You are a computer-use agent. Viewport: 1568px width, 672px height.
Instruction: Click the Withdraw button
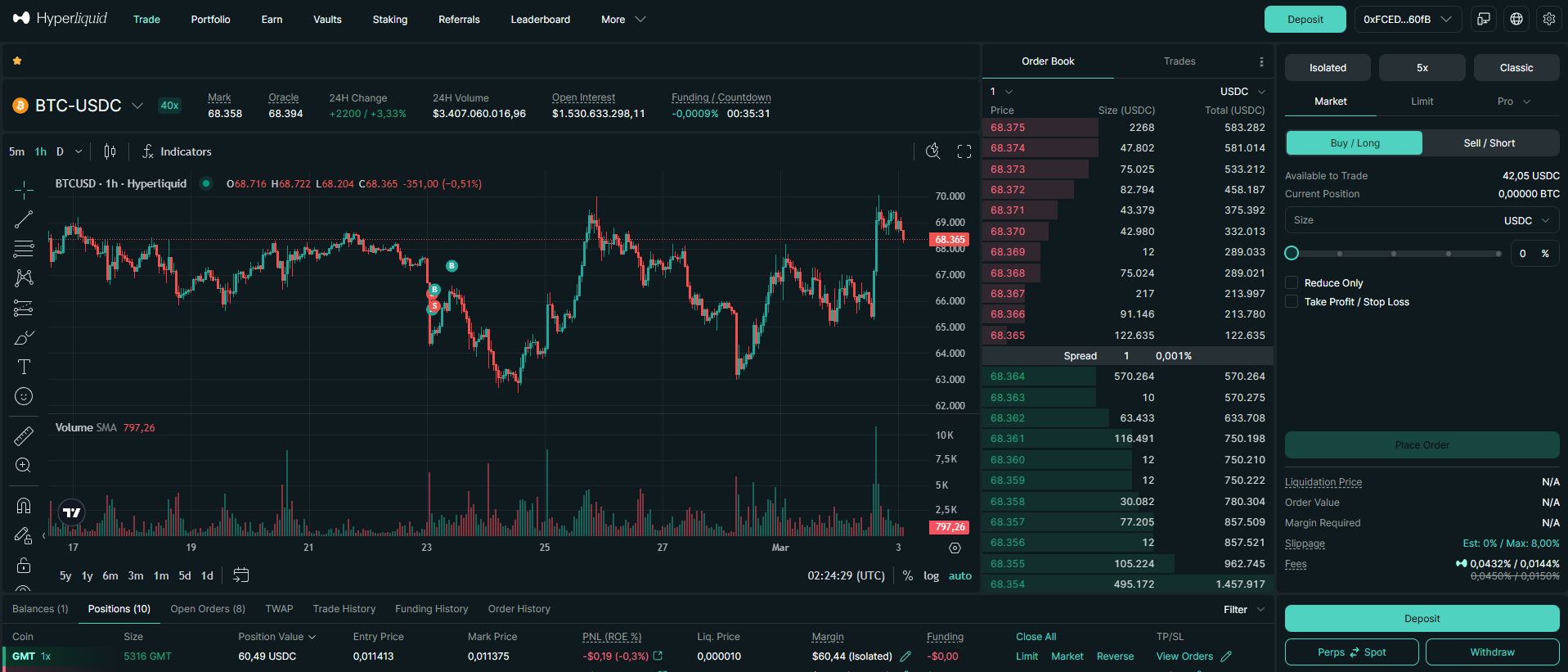point(1492,652)
